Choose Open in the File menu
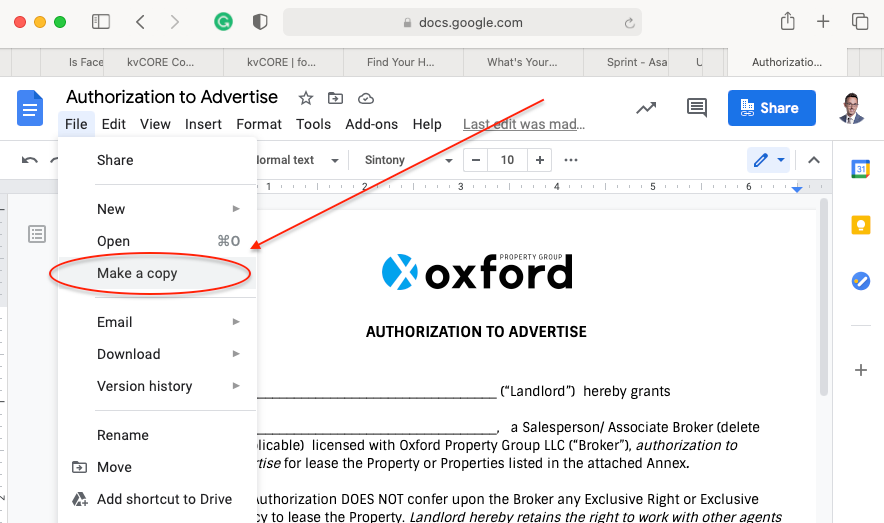Viewport: 884px width, 523px height. pos(157,241)
